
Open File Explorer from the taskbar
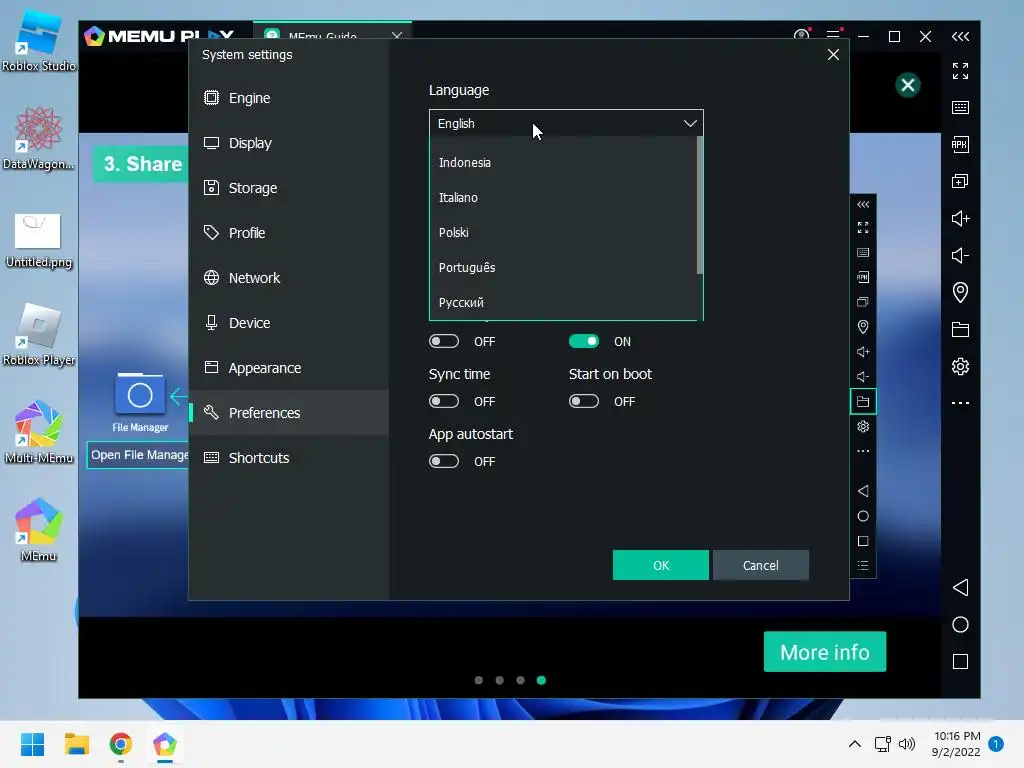pos(76,744)
